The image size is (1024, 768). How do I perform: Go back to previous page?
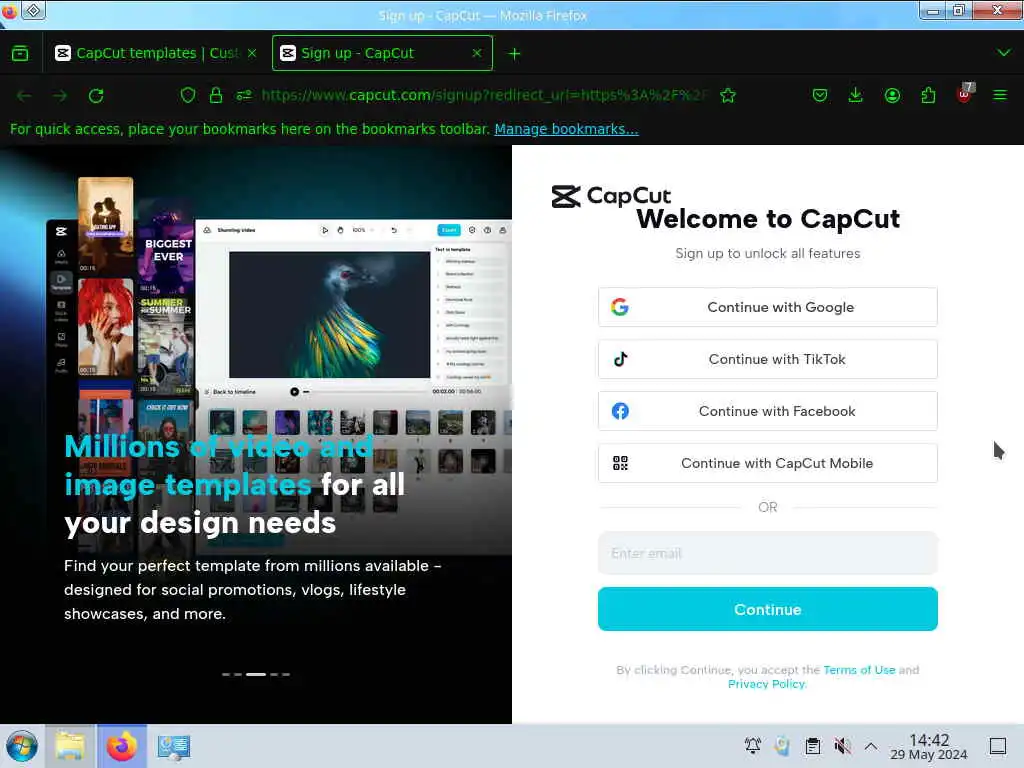24,96
